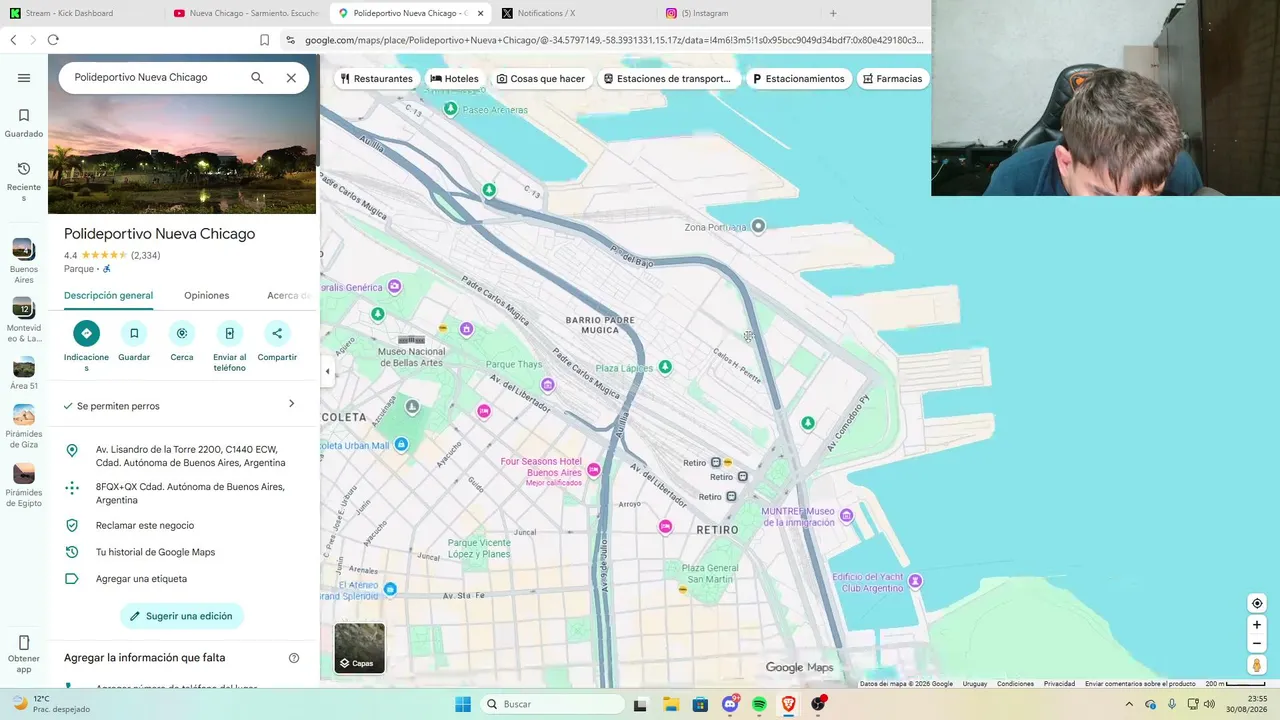Select the Cosas que hacer chip

541,79
